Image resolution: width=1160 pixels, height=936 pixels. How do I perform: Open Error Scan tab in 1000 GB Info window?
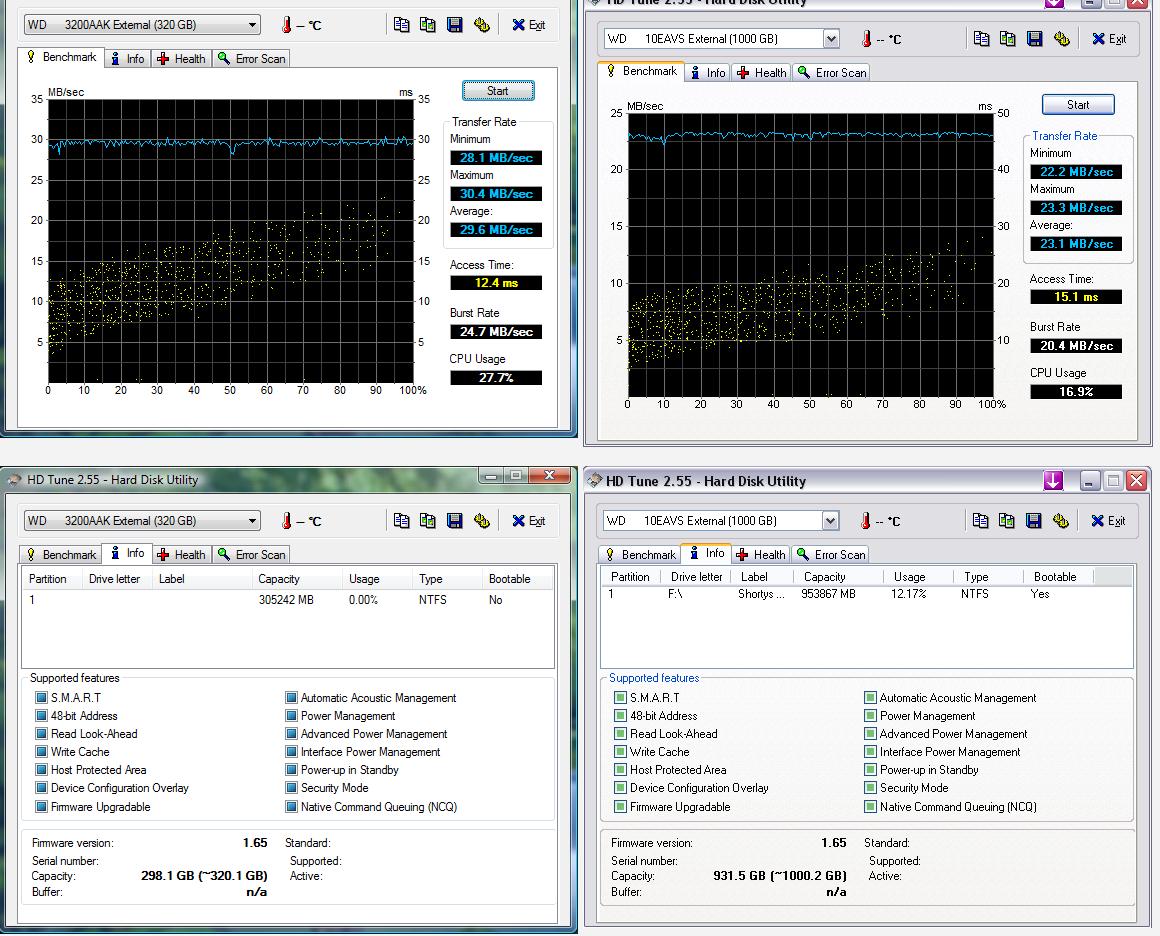pyautogui.click(x=831, y=555)
